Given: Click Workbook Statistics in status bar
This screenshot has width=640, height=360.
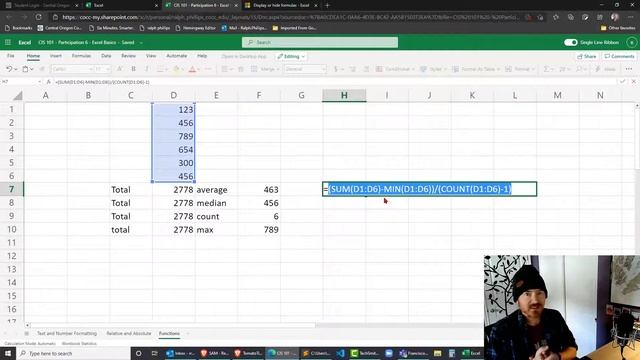Looking at the screenshot, I should (79, 344).
